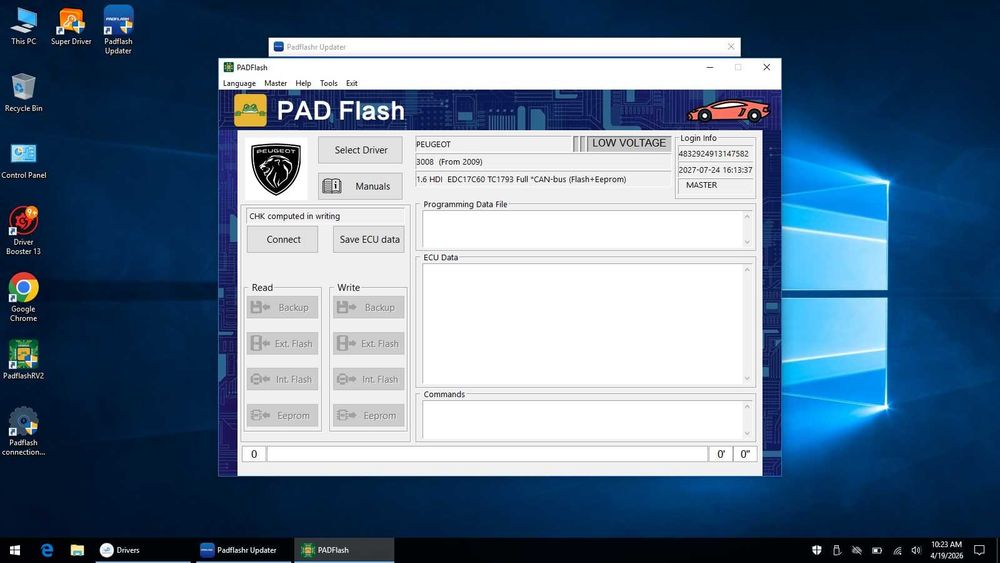Select Recycle Bin desktop icon
The width and height of the screenshot is (1000, 563).
[24, 93]
